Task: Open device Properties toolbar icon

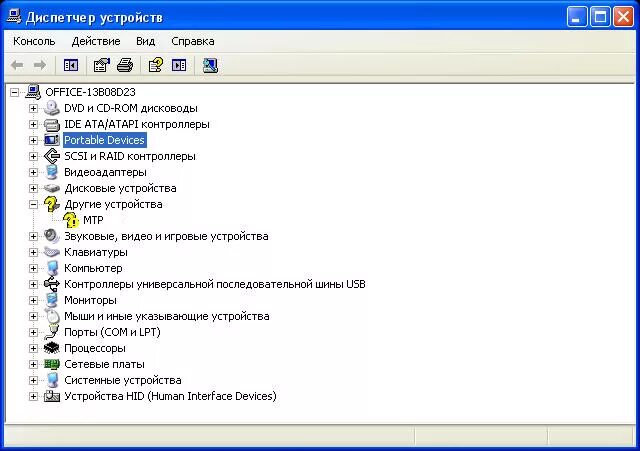Action: (x=102, y=65)
